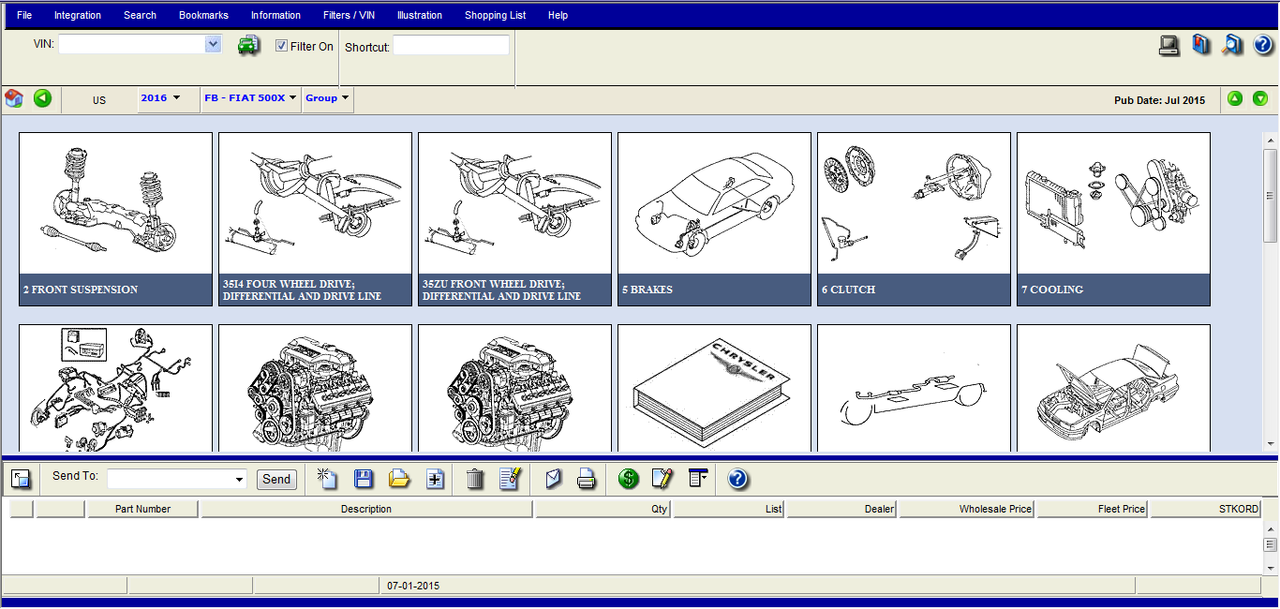This screenshot has height=609, width=1280.
Task: Click the green car VIN decode icon
Action: coord(248,45)
